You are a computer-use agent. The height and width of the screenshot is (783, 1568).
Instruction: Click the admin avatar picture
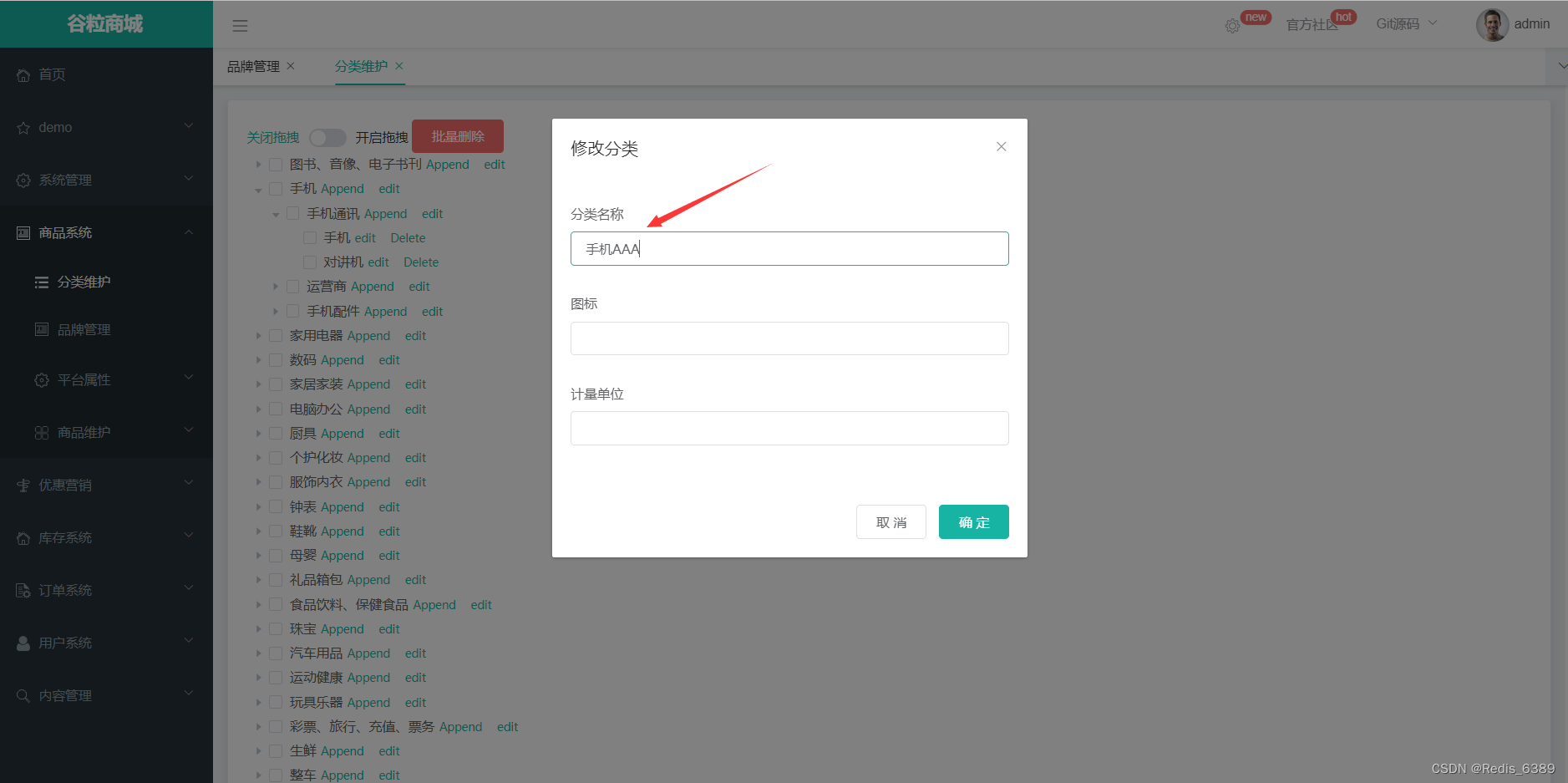click(1492, 24)
